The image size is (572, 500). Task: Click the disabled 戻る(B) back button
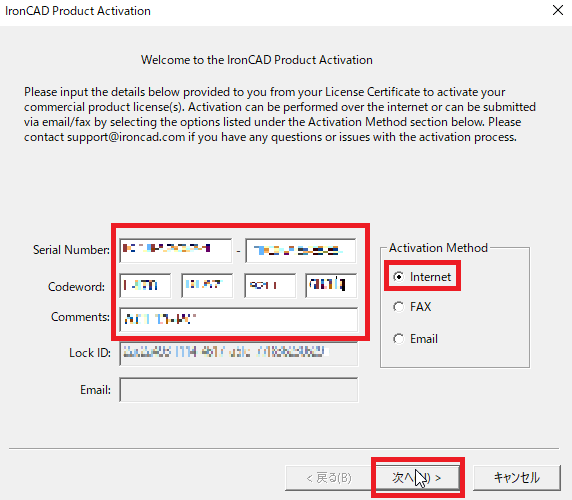(x=329, y=477)
